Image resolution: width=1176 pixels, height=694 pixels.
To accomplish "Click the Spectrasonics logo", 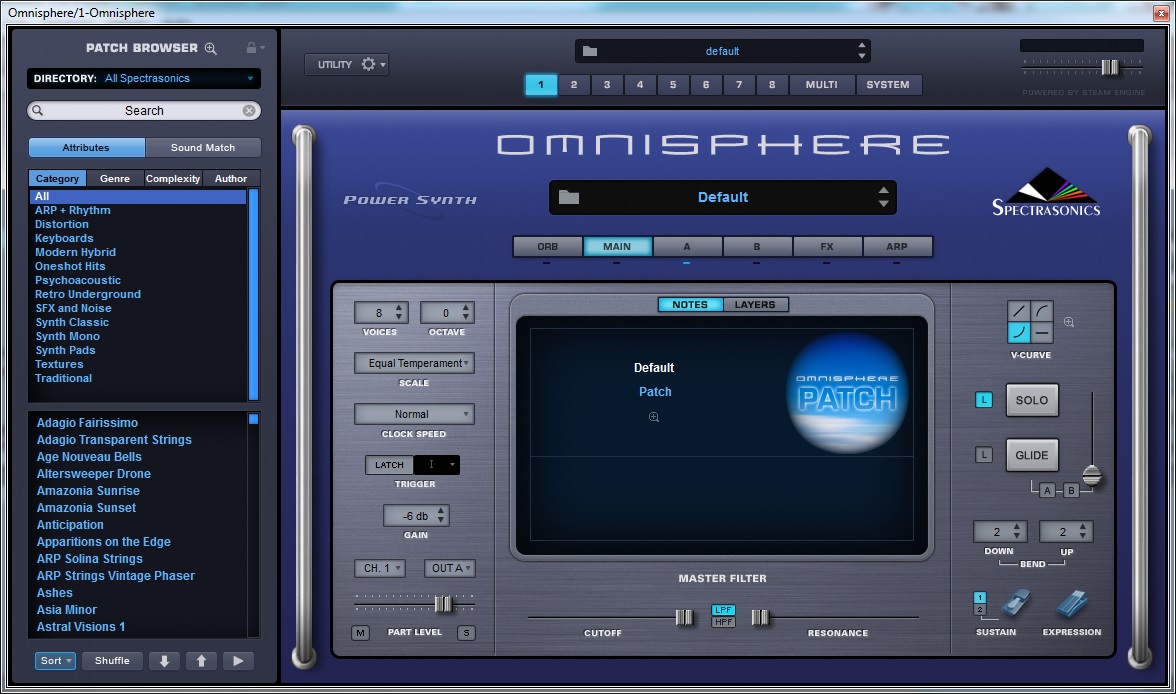I will coord(1046,194).
